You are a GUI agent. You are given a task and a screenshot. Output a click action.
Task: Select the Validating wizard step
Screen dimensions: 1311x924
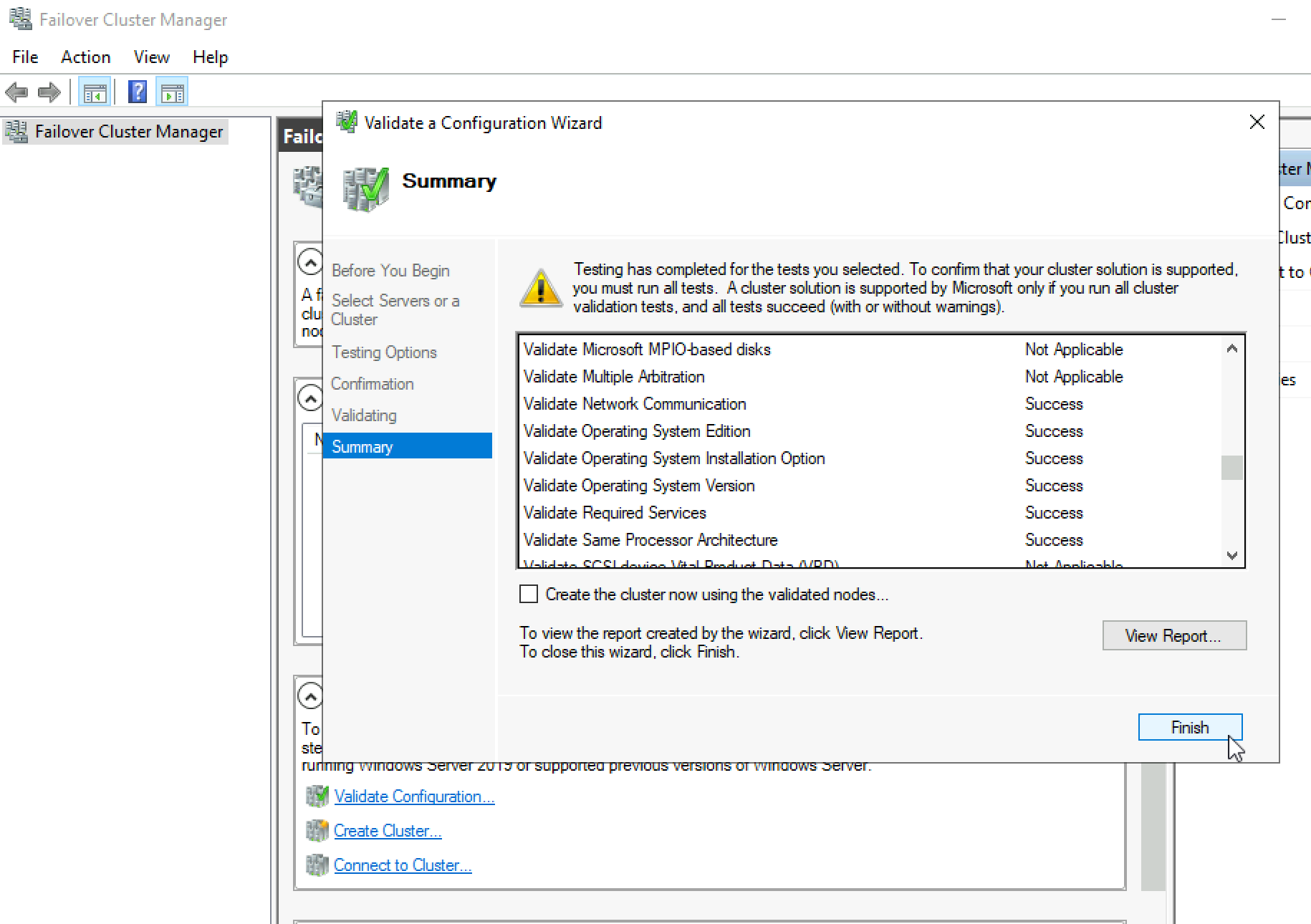[x=364, y=415]
